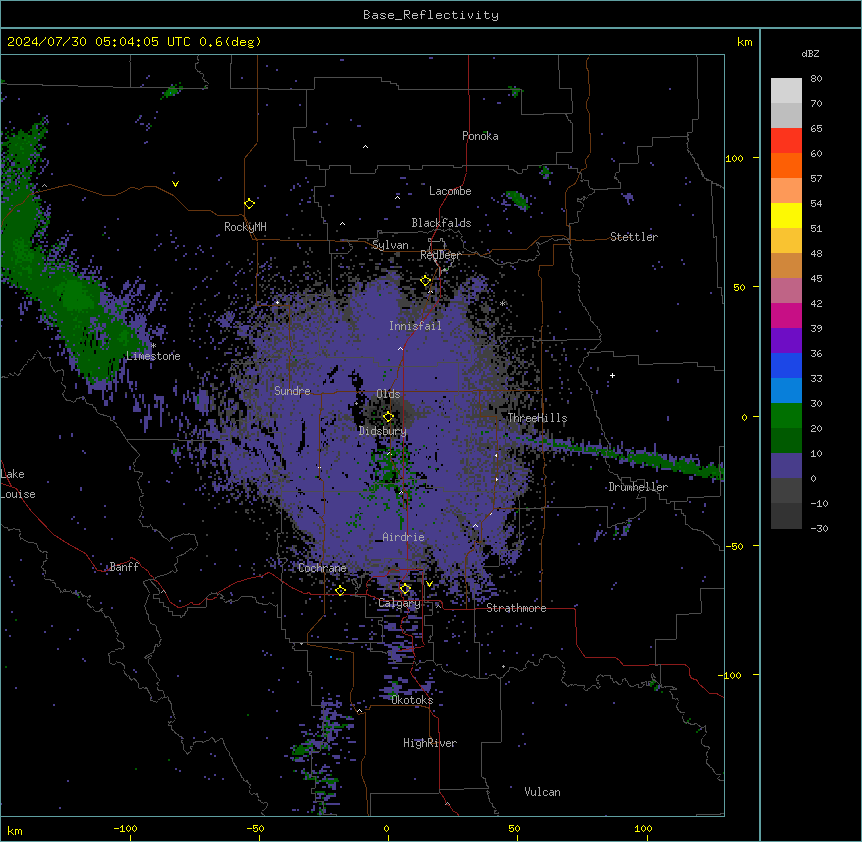Click the Base_Reflectivity title

(431, 15)
